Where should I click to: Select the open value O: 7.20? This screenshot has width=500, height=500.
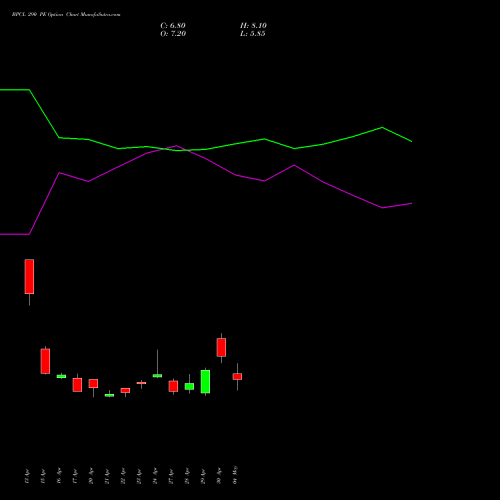point(173,34)
